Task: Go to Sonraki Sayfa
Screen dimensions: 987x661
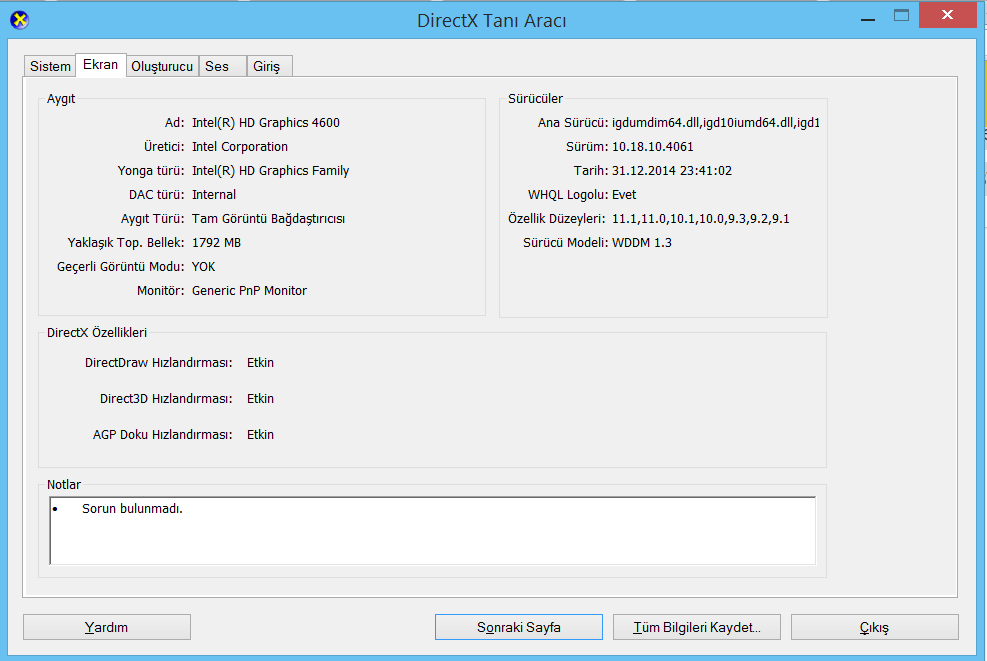Action: tap(519, 627)
